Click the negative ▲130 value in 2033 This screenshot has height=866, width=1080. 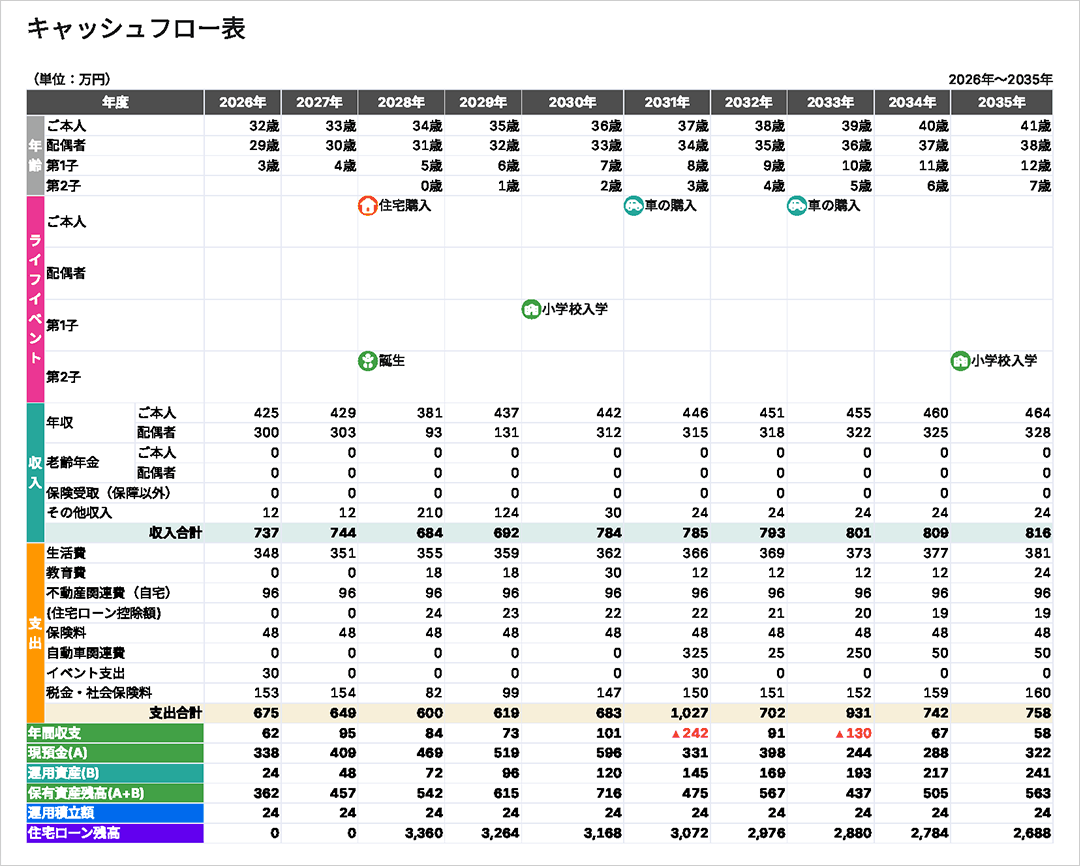(x=853, y=733)
